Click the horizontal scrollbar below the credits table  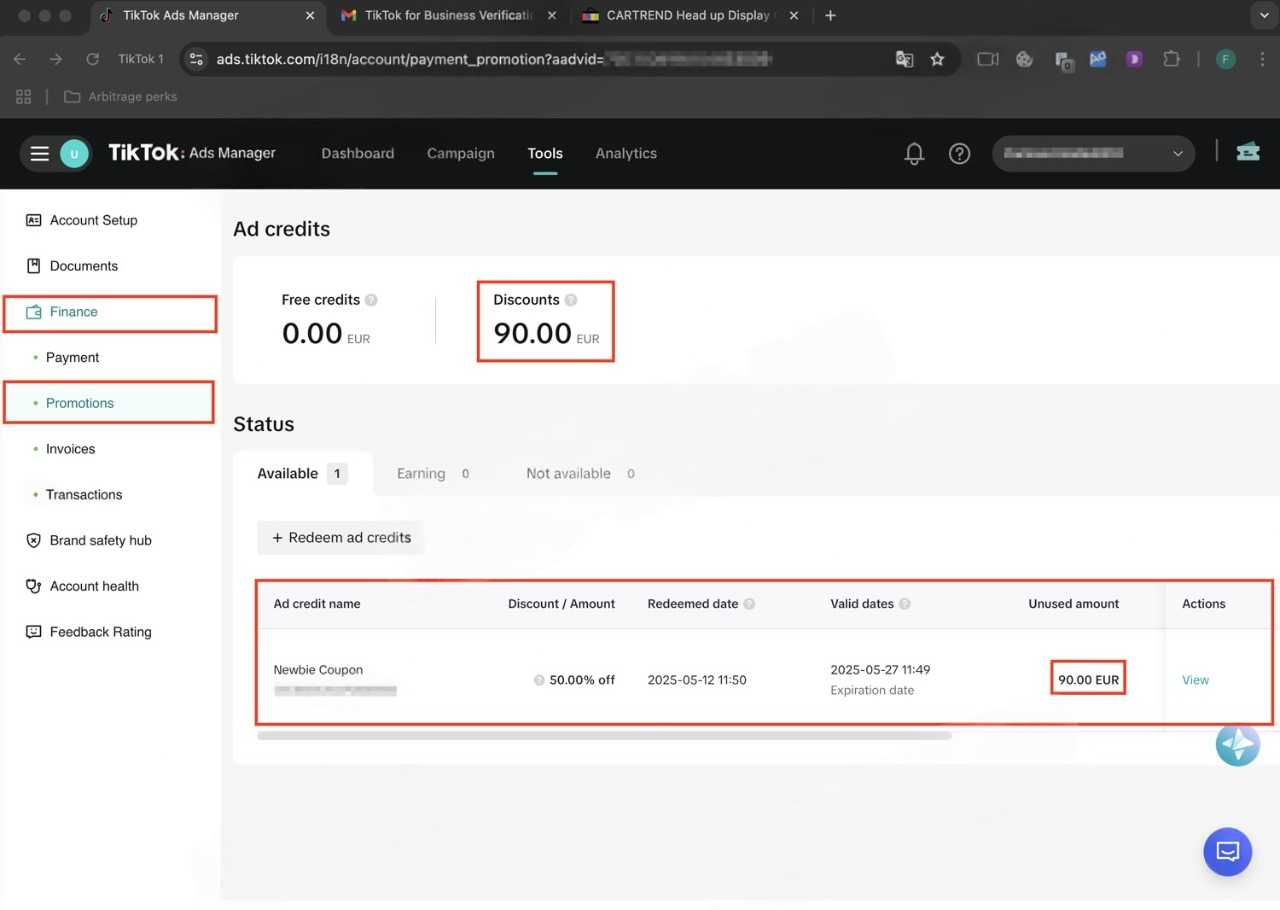tap(604, 736)
